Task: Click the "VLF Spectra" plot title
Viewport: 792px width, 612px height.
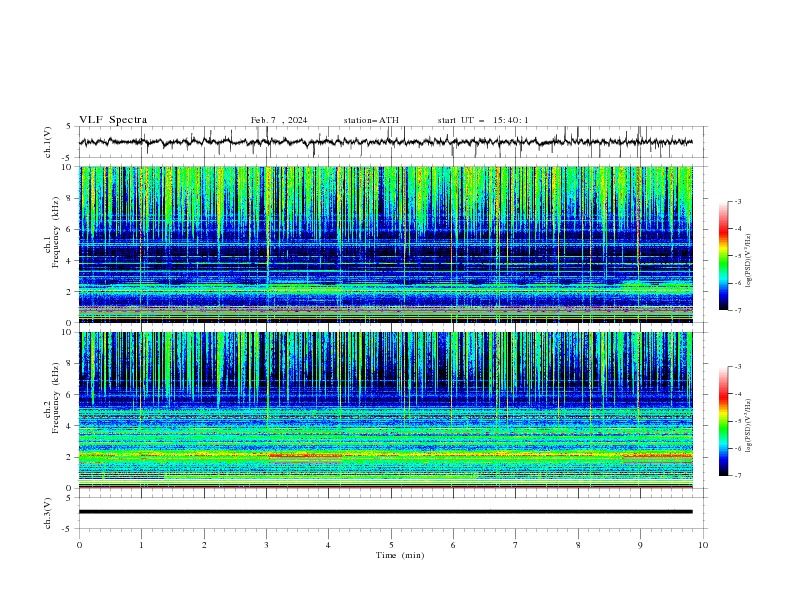Action: coord(113,120)
